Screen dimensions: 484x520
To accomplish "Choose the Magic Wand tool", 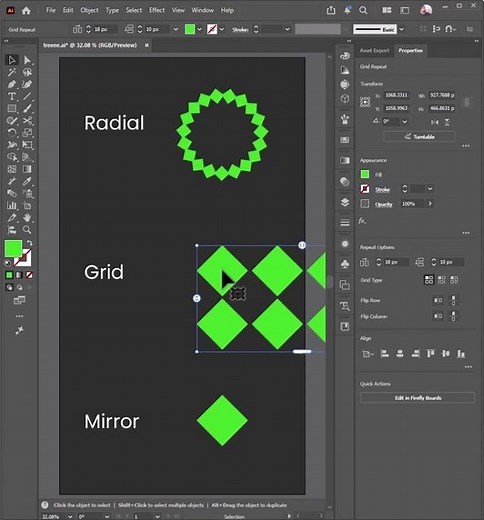I will (x=12, y=72).
